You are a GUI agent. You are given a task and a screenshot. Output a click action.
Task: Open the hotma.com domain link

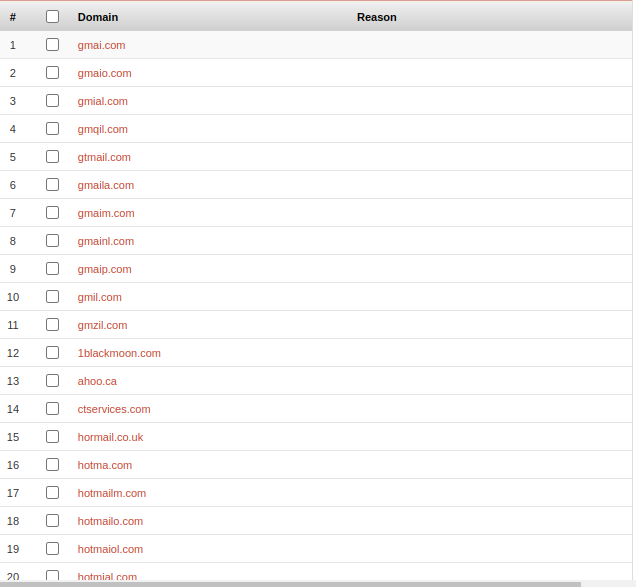tap(105, 465)
